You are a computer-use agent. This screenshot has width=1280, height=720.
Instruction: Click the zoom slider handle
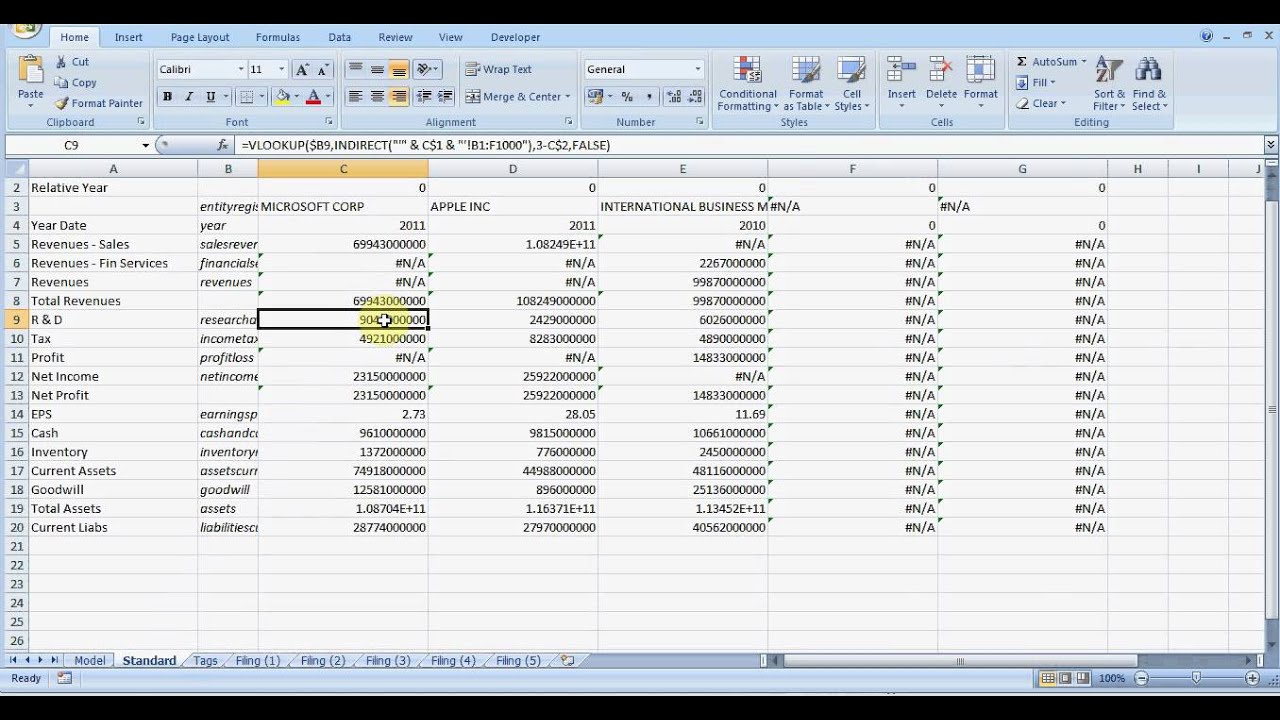pos(1196,678)
